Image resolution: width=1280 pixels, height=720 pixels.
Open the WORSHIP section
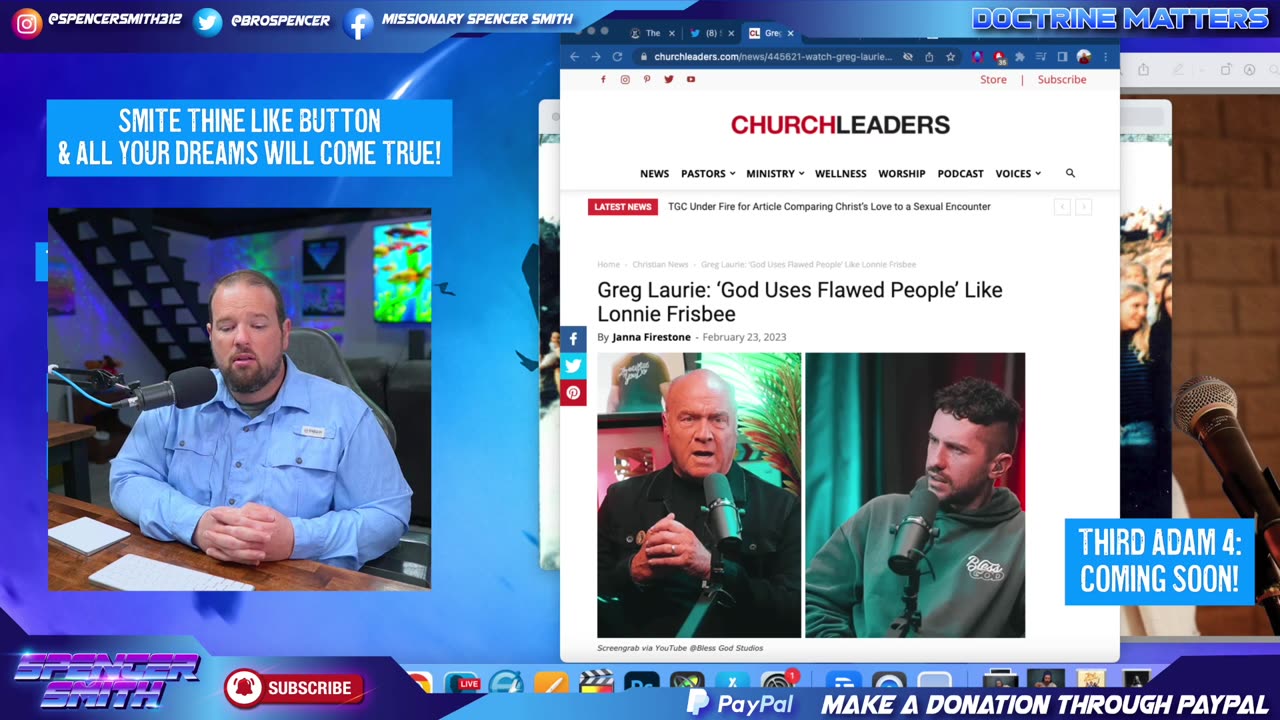tap(902, 174)
